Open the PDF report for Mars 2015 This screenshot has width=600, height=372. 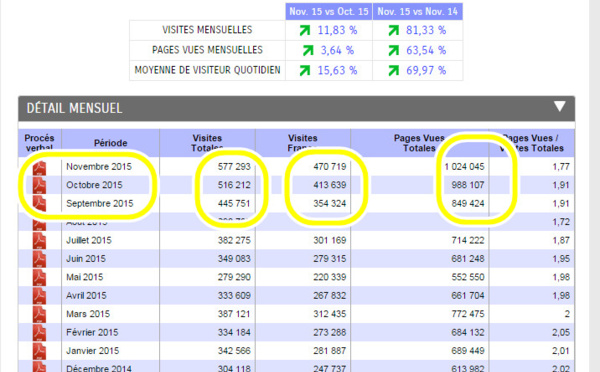coord(39,315)
